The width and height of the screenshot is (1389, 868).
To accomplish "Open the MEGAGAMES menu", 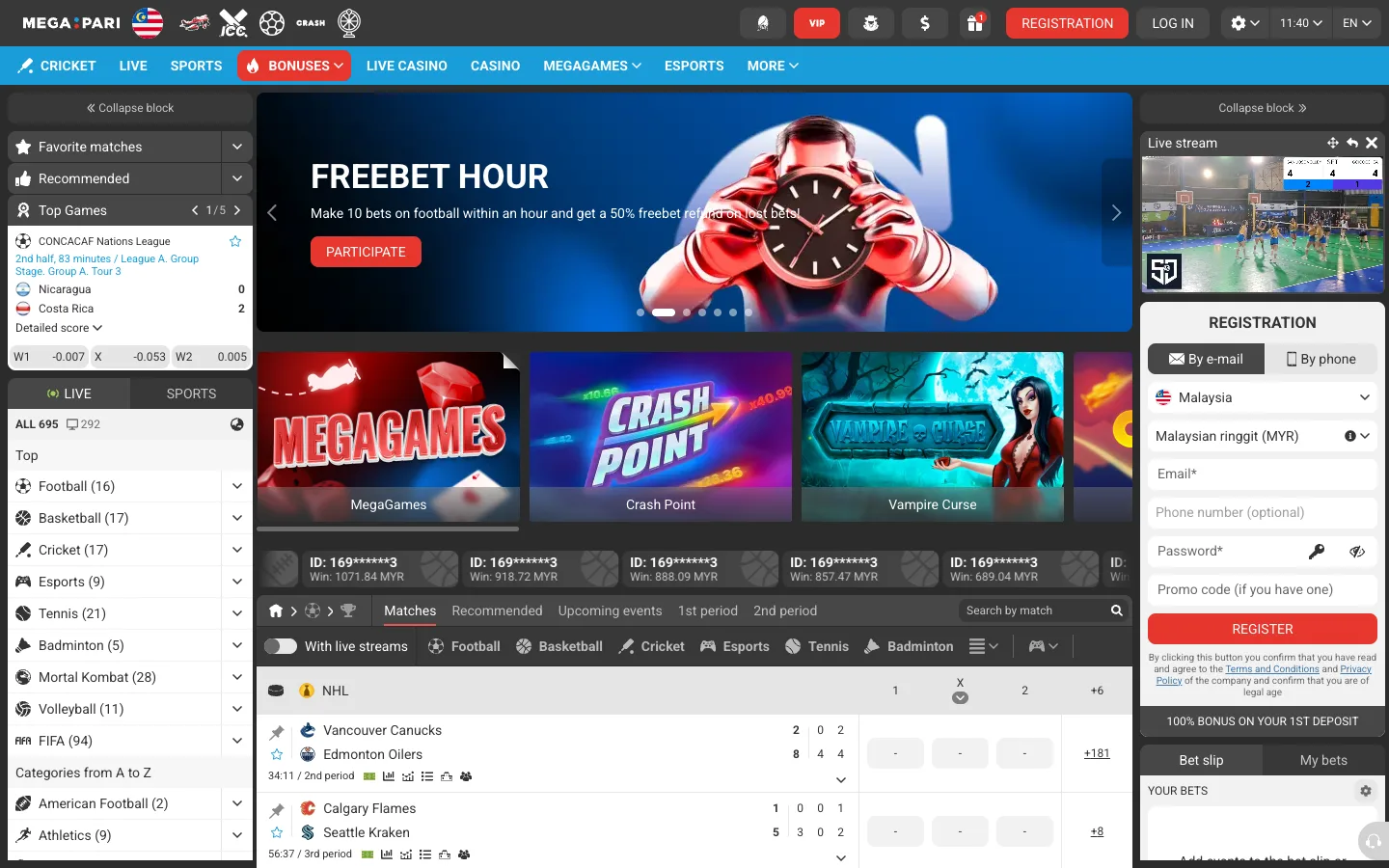I will click(x=592, y=66).
